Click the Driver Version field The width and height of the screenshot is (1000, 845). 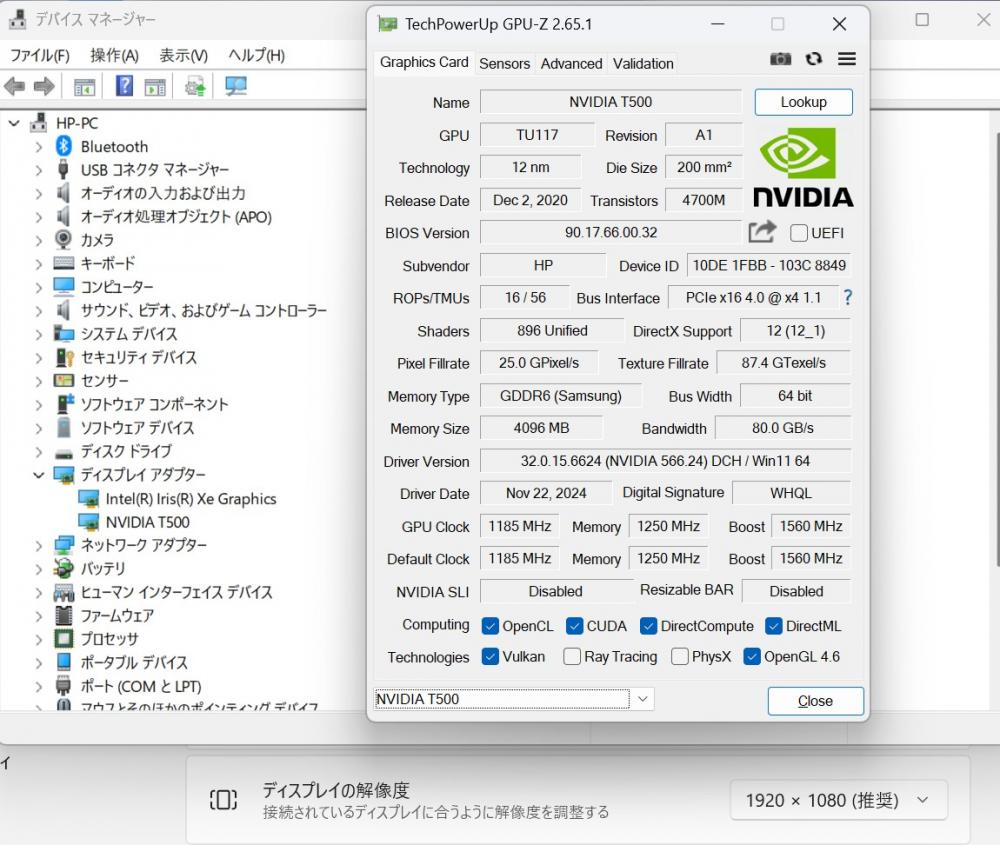(x=665, y=460)
